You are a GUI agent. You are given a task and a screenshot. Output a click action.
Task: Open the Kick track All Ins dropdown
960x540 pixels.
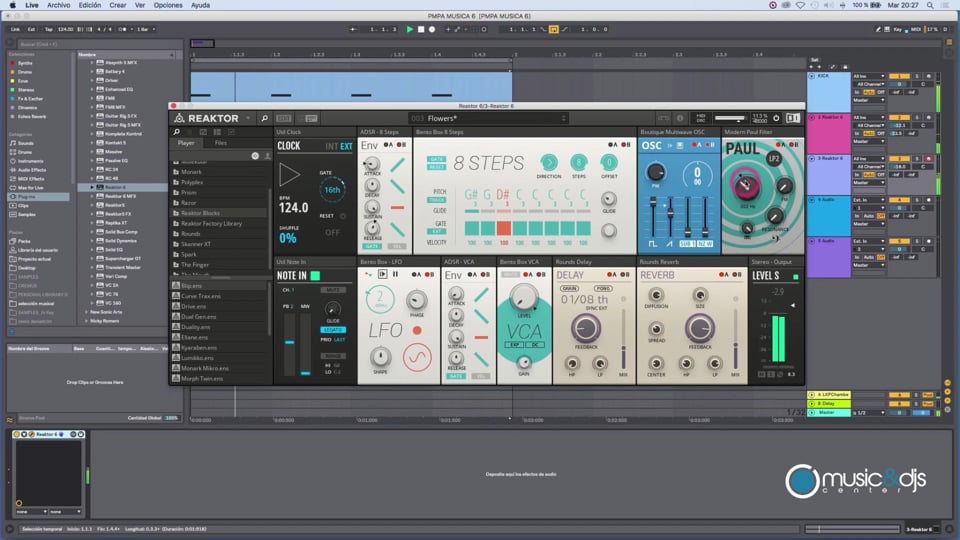[x=869, y=76]
